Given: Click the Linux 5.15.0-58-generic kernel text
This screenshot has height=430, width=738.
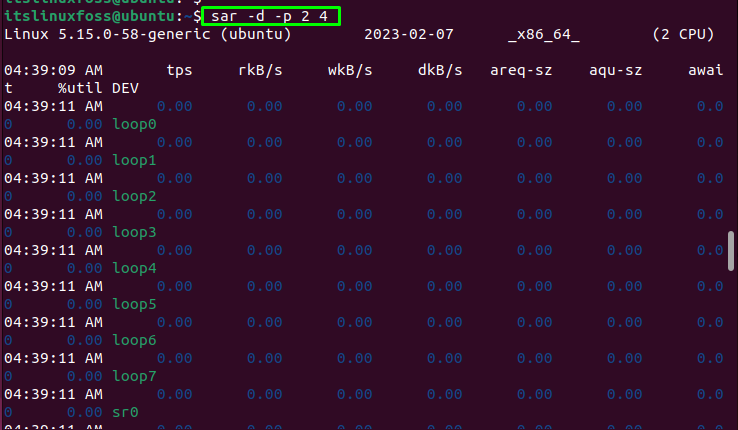Looking at the screenshot, I should tap(148, 34).
